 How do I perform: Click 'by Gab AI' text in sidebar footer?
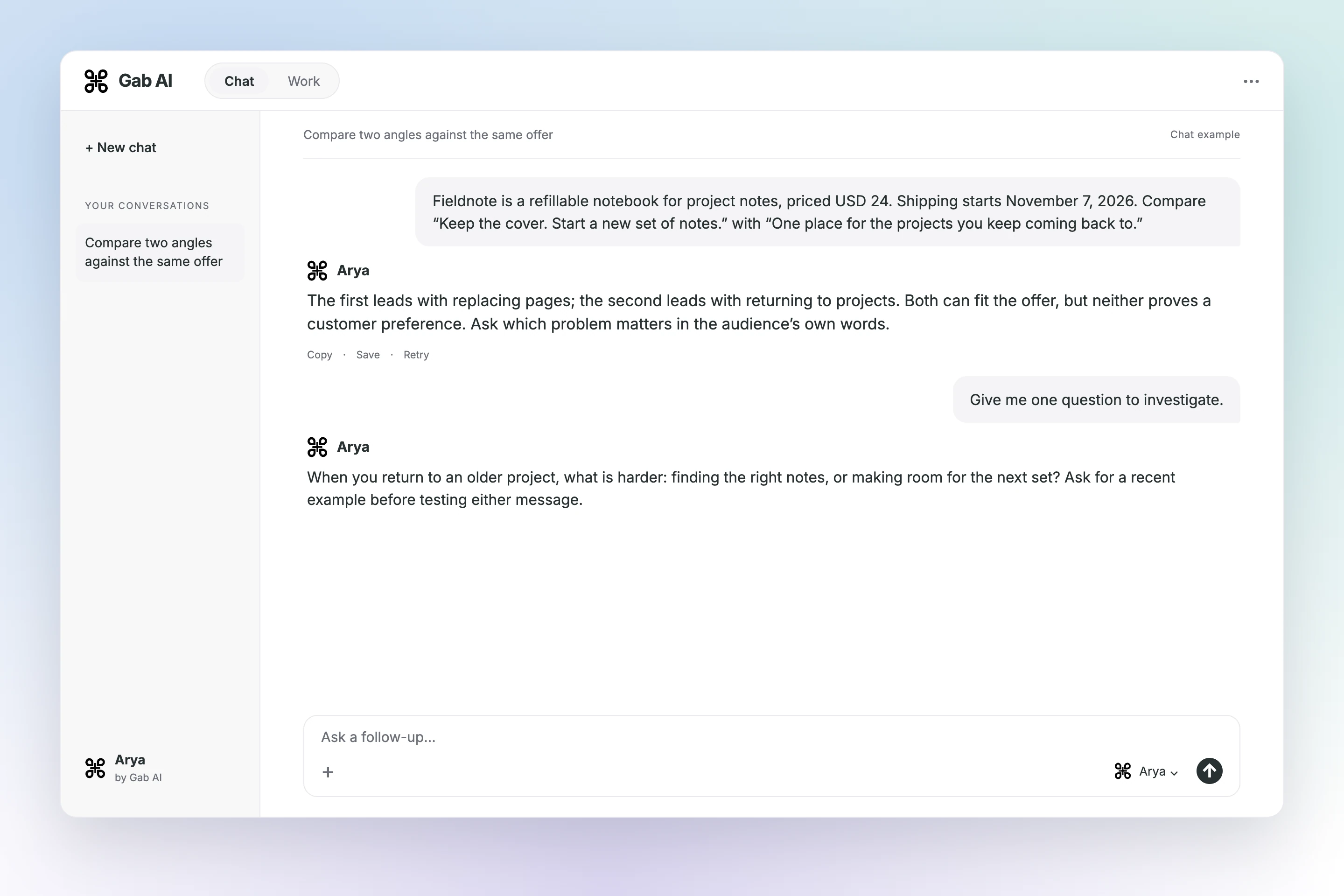pyautogui.click(x=138, y=778)
